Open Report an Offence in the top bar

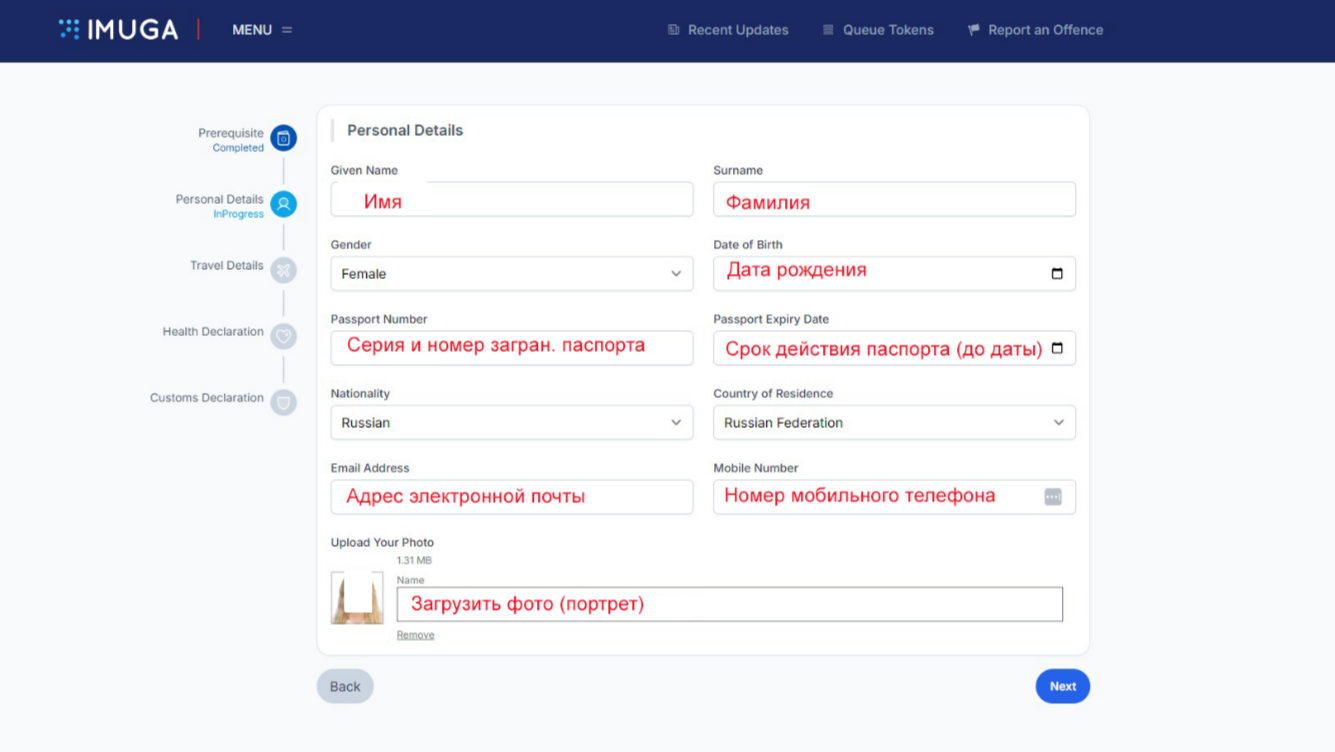1035,30
